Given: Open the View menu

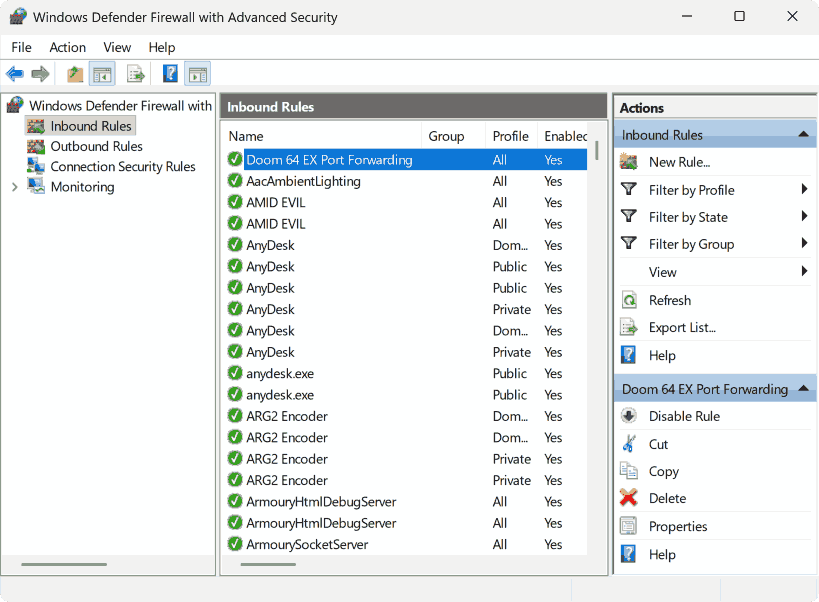Looking at the screenshot, I should pyautogui.click(x=117, y=47).
